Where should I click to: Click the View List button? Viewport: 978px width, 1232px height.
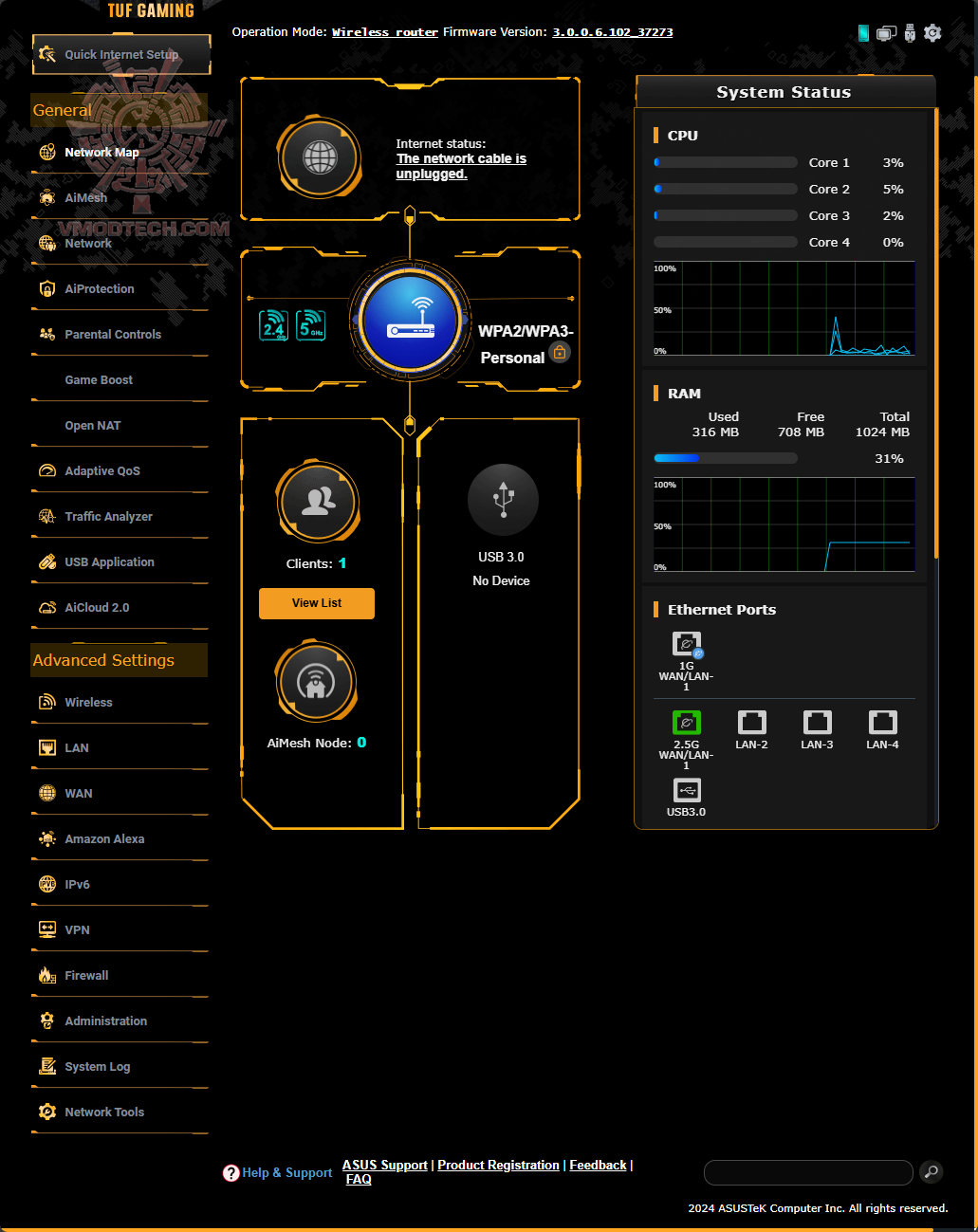317,603
